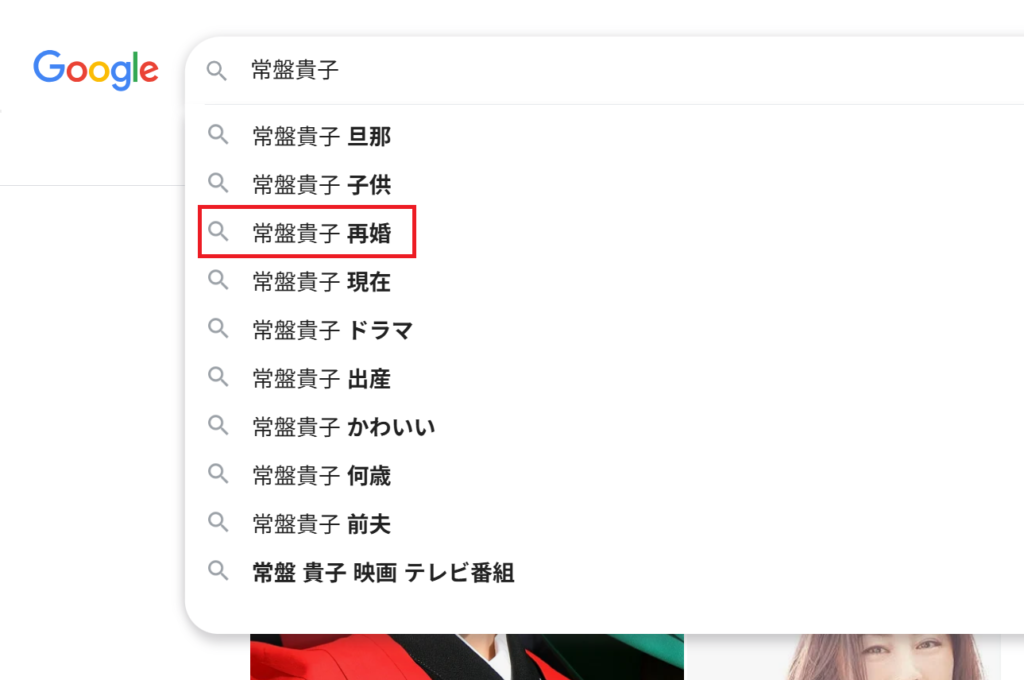The width and height of the screenshot is (1024, 680).
Task: Click the magnifier icon beside 現在 suggestion
Action: [x=218, y=281]
